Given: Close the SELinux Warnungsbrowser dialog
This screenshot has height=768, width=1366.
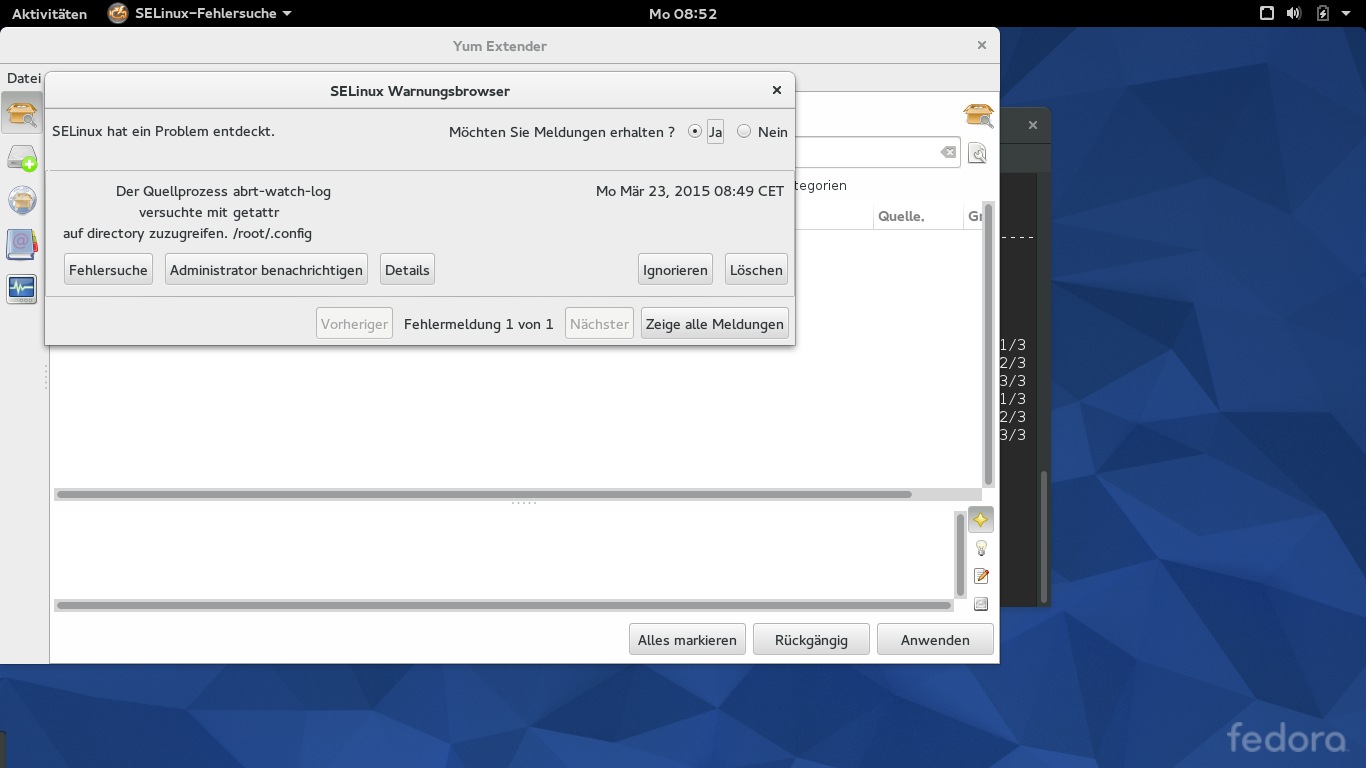Looking at the screenshot, I should click(x=777, y=90).
